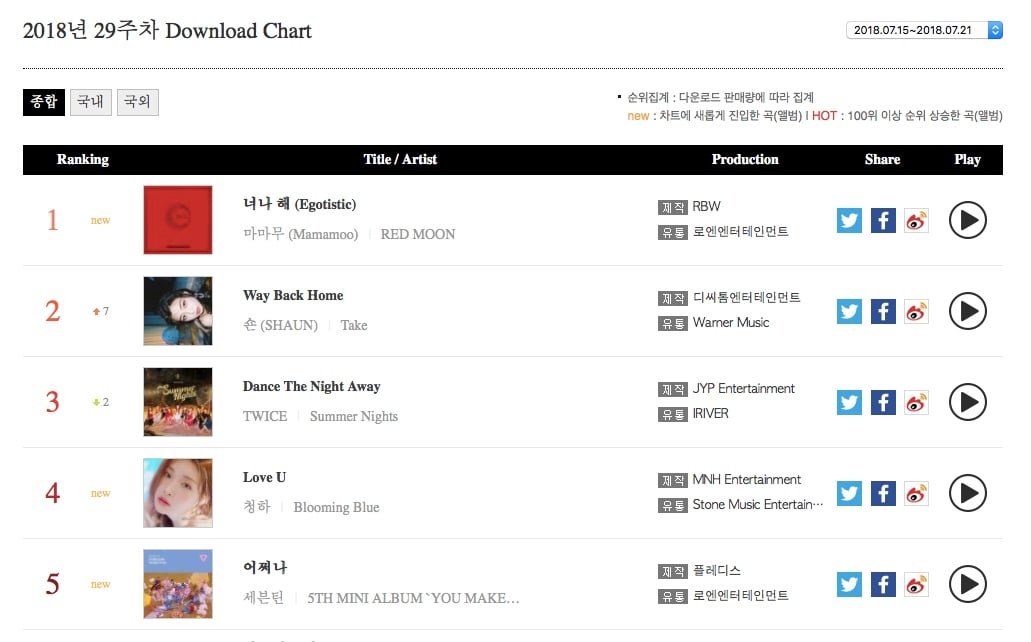Viewport: 1031px width, 642px height.
Task: Open the Dance The Night Away title link
Action: [311, 386]
